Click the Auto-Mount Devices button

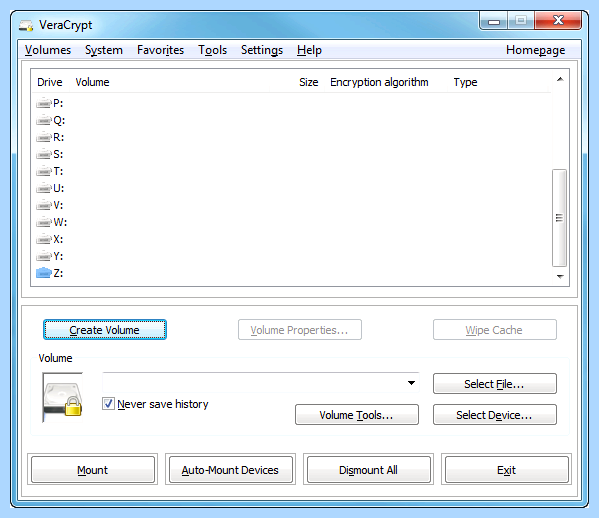click(230, 469)
